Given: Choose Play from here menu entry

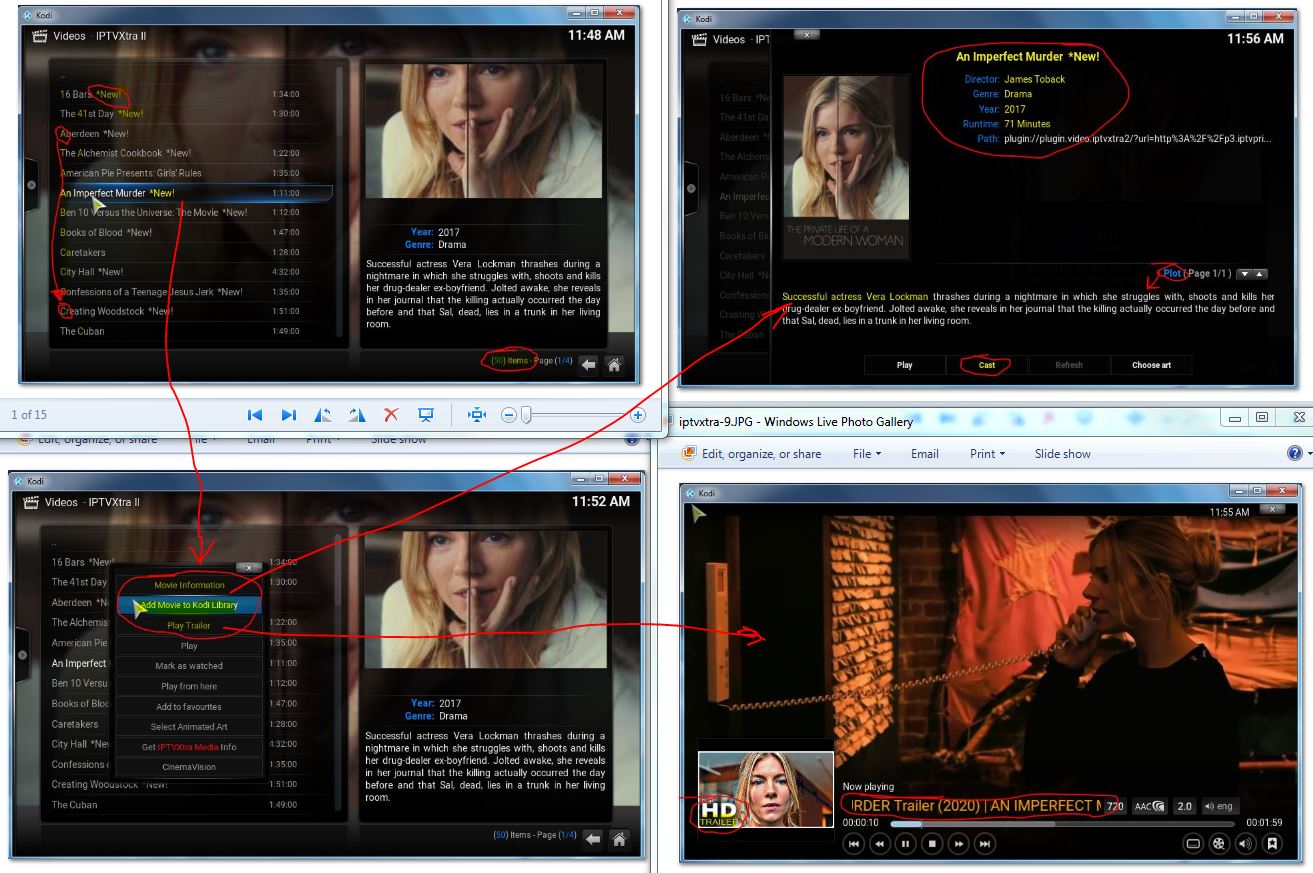Looking at the screenshot, I should tap(189, 686).
